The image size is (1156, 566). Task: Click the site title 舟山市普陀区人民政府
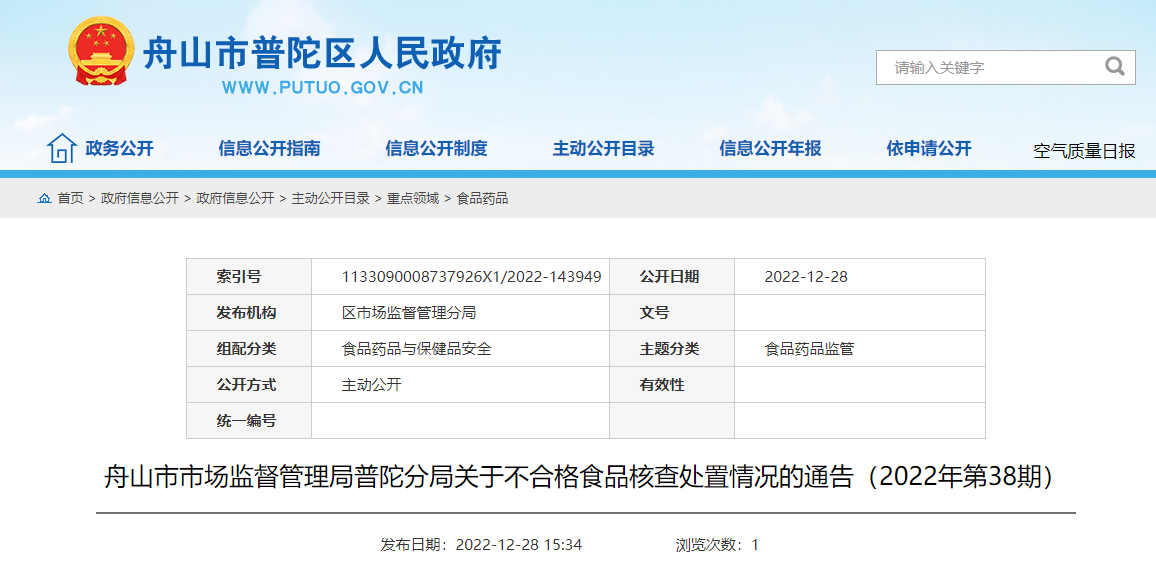(322, 53)
